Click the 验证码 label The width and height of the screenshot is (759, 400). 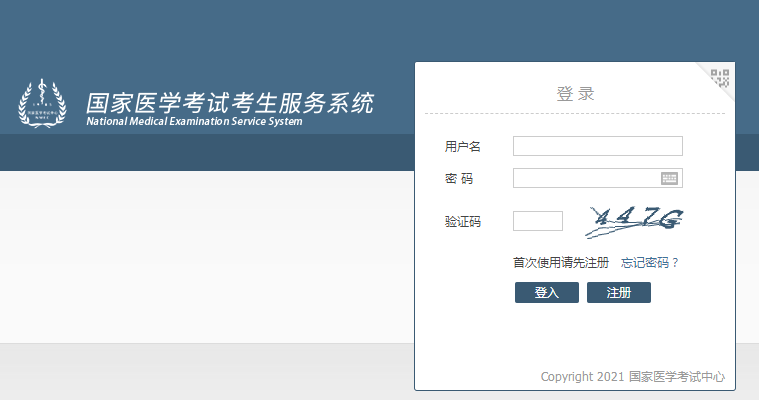click(x=463, y=222)
